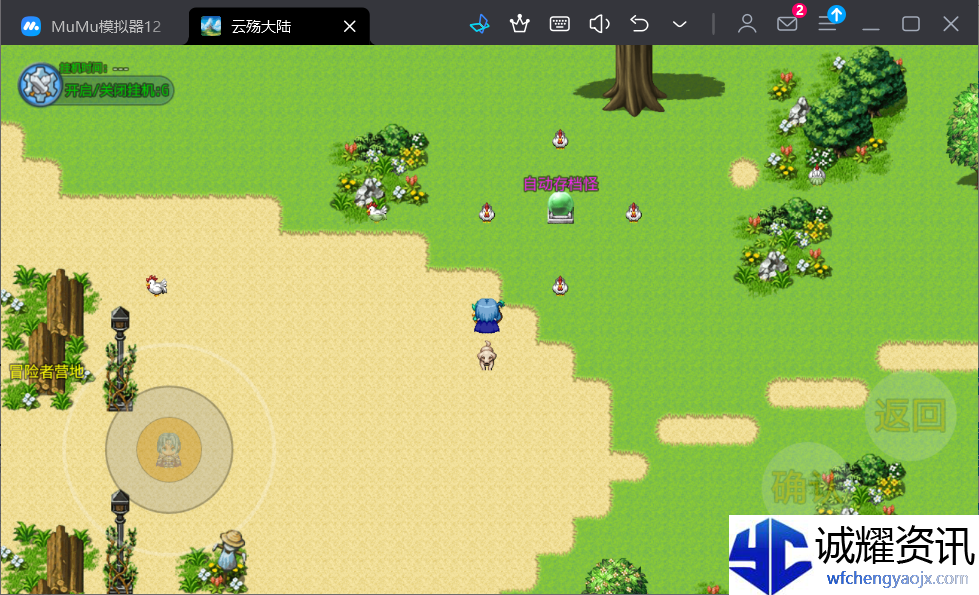Image resolution: width=979 pixels, height=595 pixels.
Task: Tap the 返回 back button
Action: pyautogui.click(x=910, y=415)
